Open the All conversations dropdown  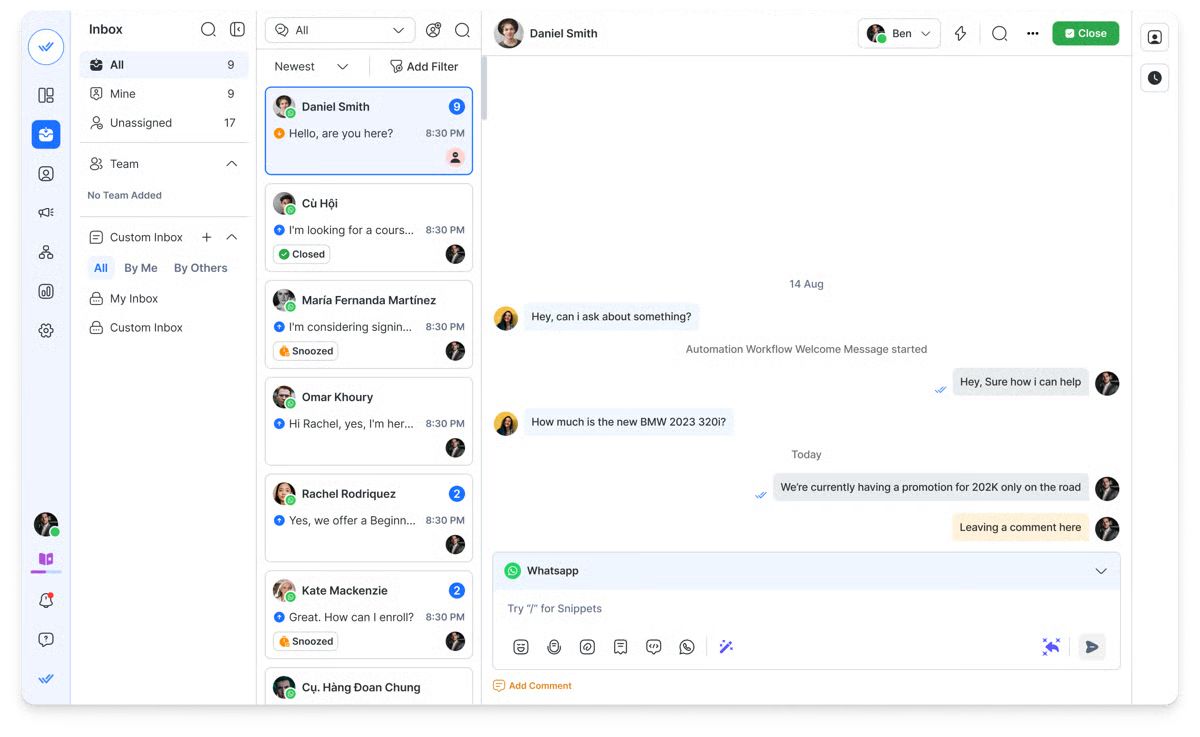point(340,30)
